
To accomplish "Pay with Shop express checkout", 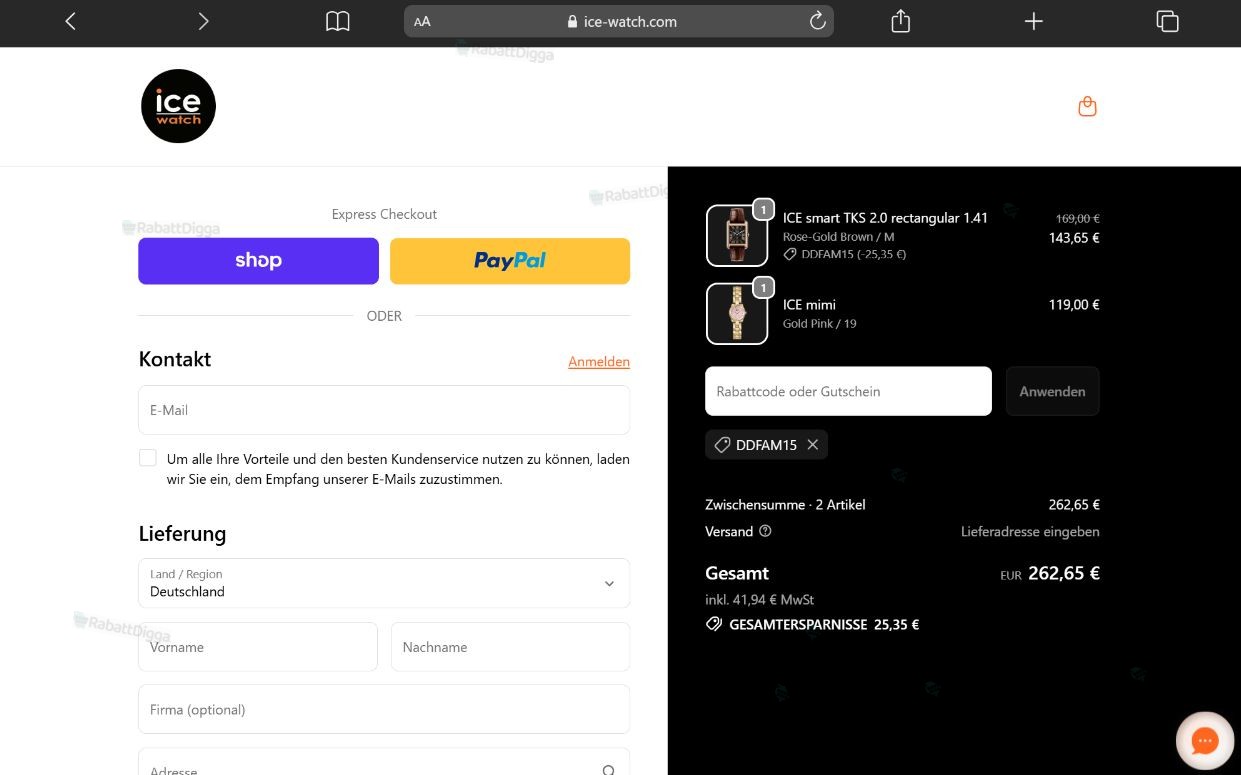I will point(258,261).
